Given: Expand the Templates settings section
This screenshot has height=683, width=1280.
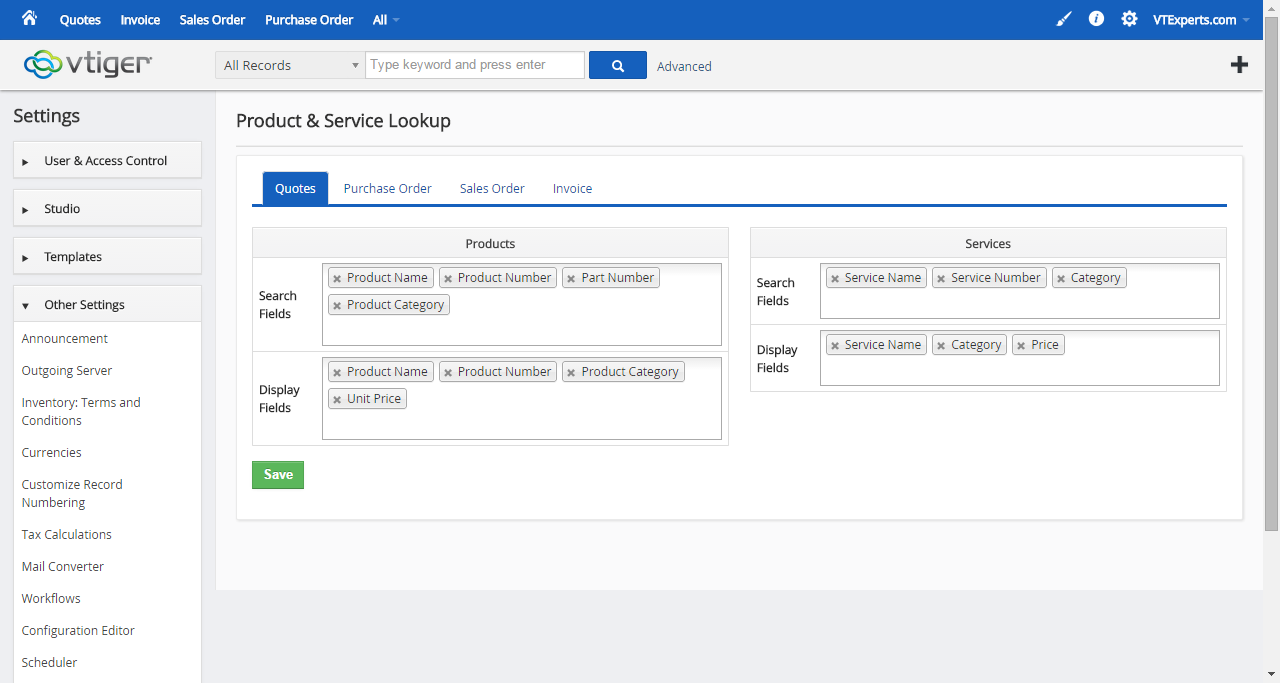Looking at the screenshot, I should pos(107,257).
